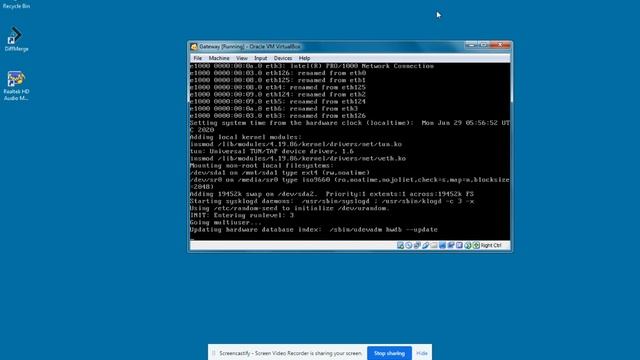The height and width of the screenshot is (360, 640).
Task: Click the 'Going multiuser...' console line
Action: tap(226, 222)
